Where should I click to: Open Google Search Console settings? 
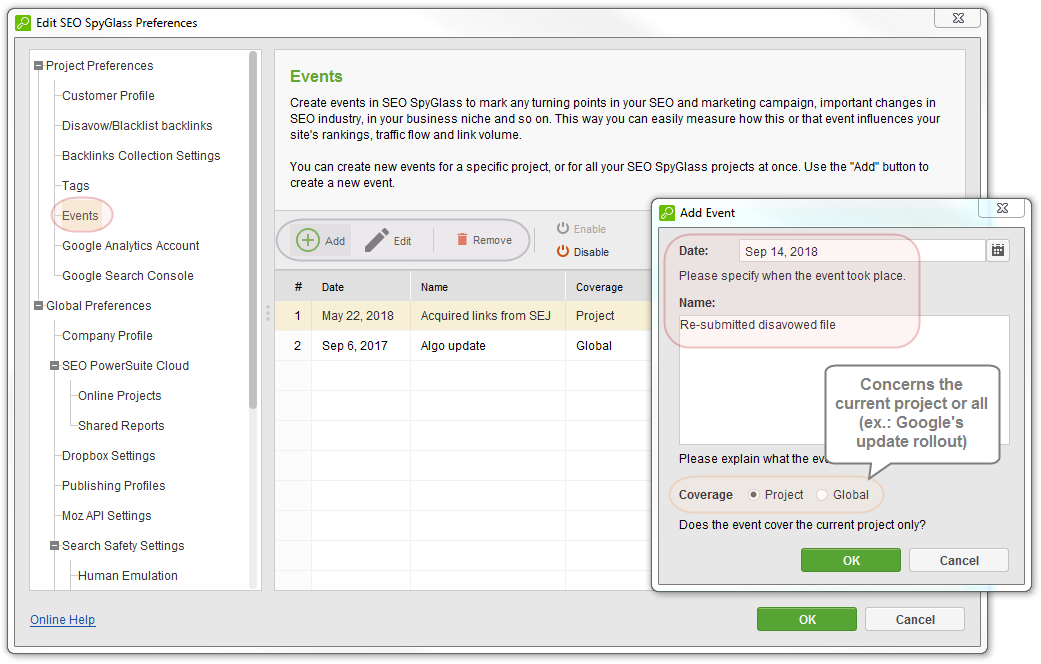point(128,276)
